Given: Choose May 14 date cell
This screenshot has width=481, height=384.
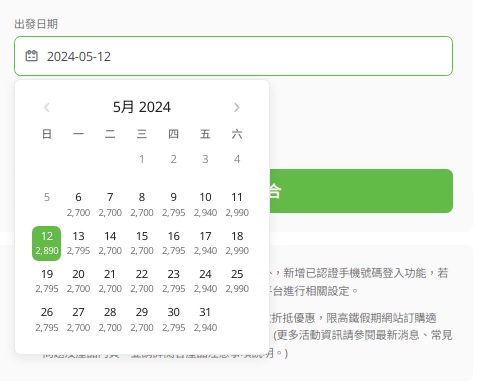Looking at the screenshot, I should (110, 243).
